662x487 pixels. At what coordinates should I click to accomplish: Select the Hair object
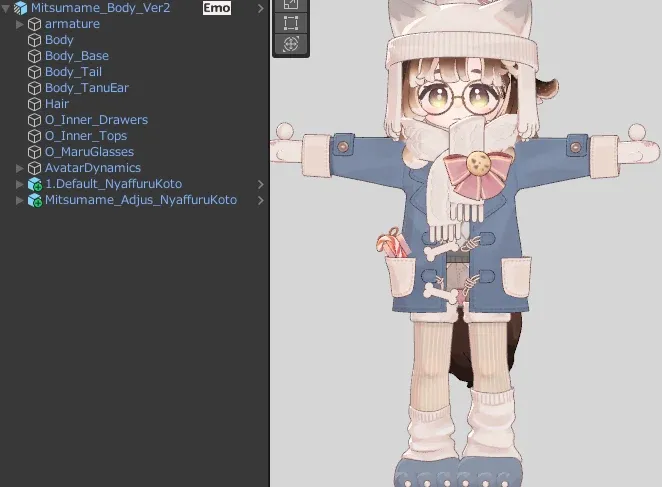point(134,104)
